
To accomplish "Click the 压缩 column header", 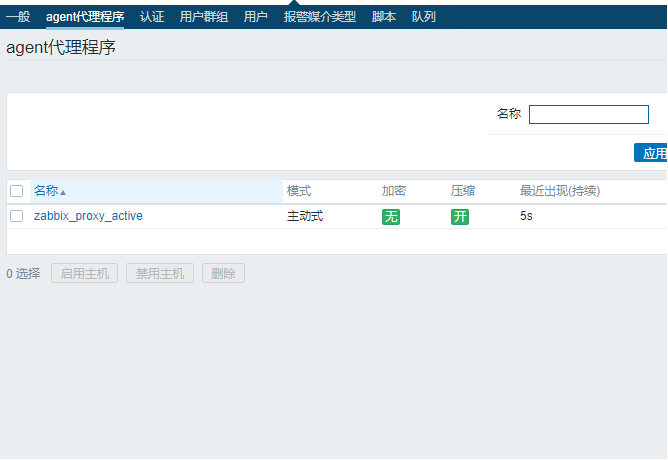I will 463,191.
